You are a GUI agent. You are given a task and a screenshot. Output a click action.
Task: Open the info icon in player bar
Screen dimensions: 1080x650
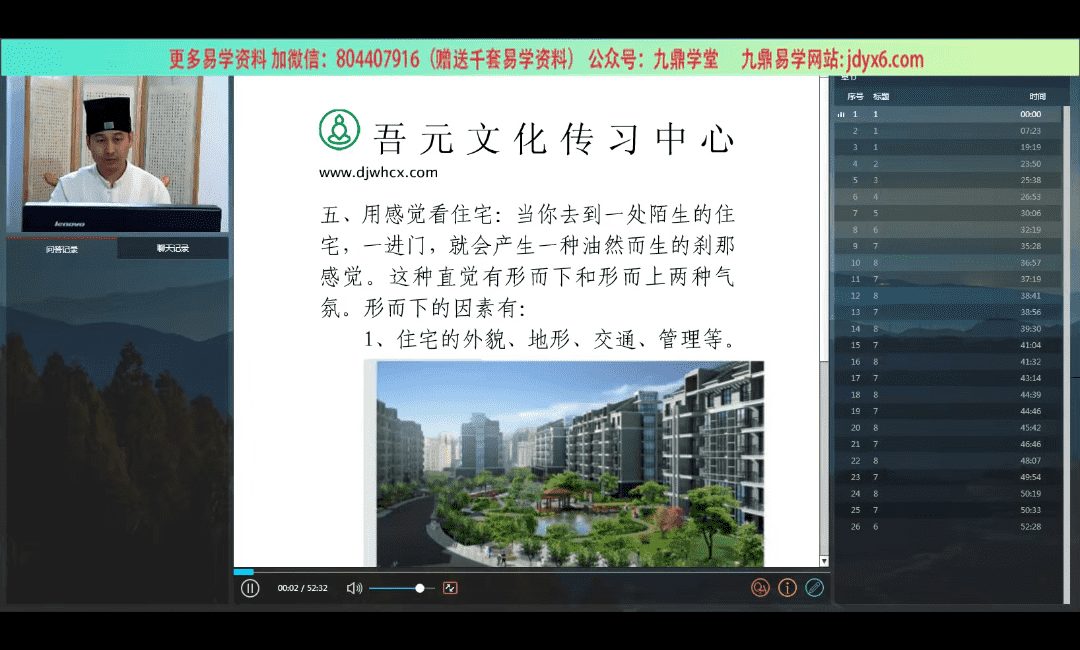[787, 588]
